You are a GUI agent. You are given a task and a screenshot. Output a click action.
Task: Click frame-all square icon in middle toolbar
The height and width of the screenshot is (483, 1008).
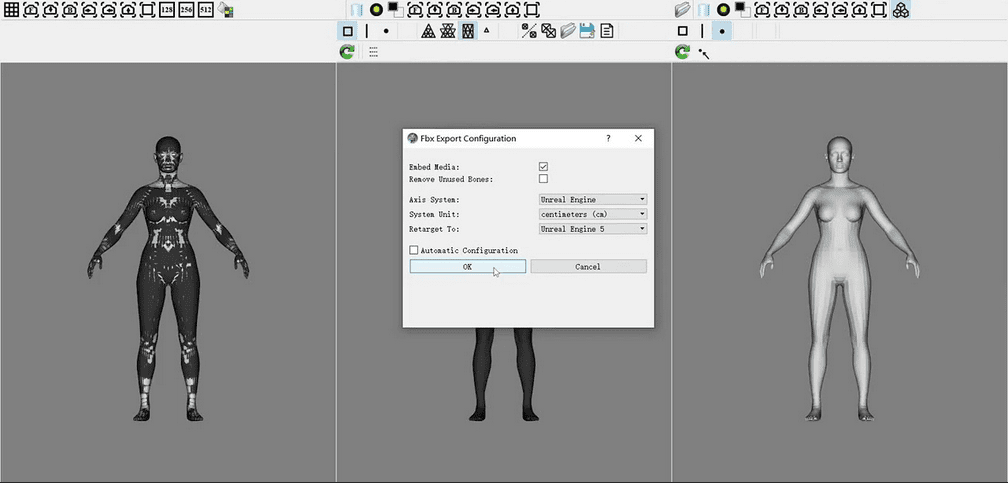(532, 10)
